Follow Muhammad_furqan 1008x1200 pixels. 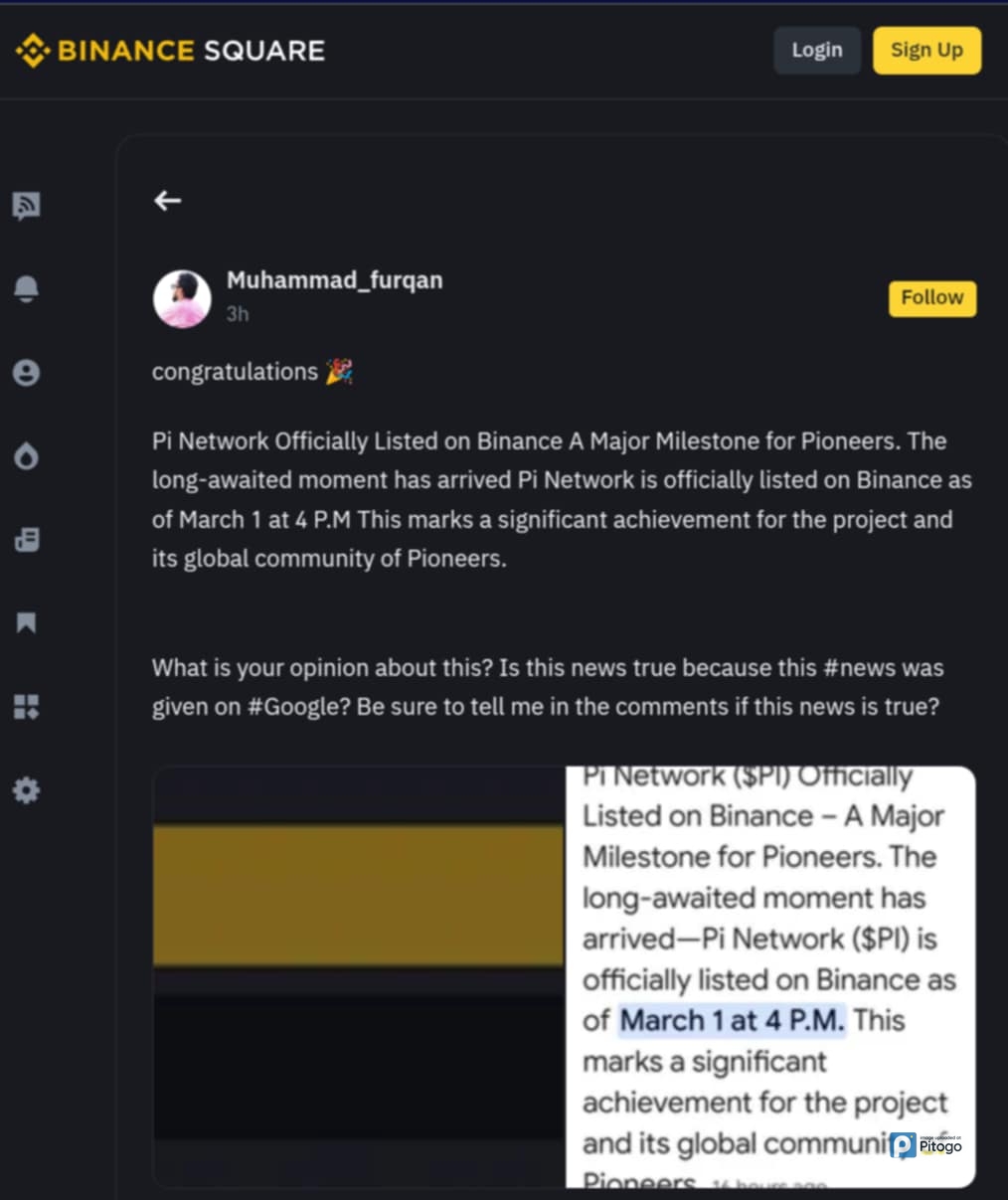[931, 298]
